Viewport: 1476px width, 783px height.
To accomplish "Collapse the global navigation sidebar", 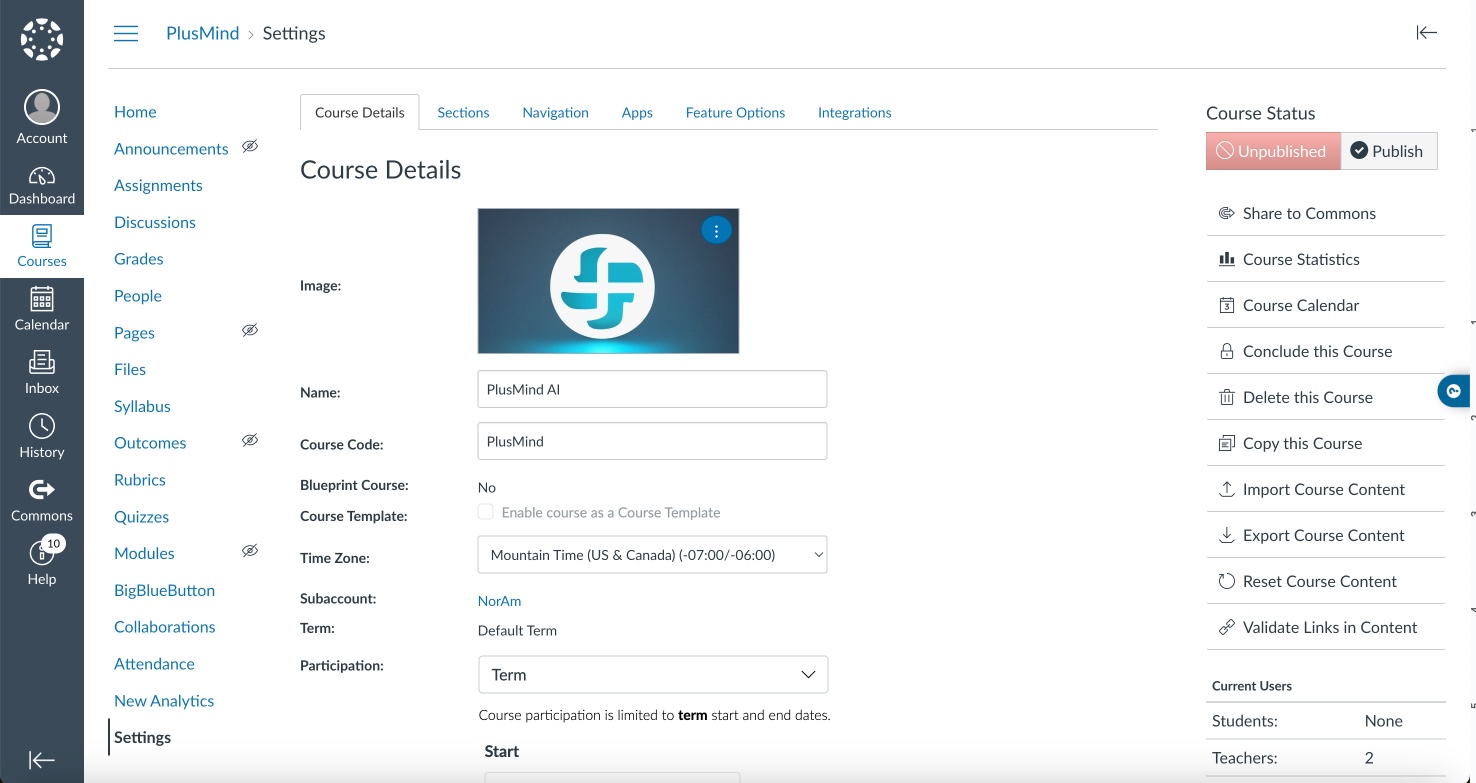I will 42,760.
